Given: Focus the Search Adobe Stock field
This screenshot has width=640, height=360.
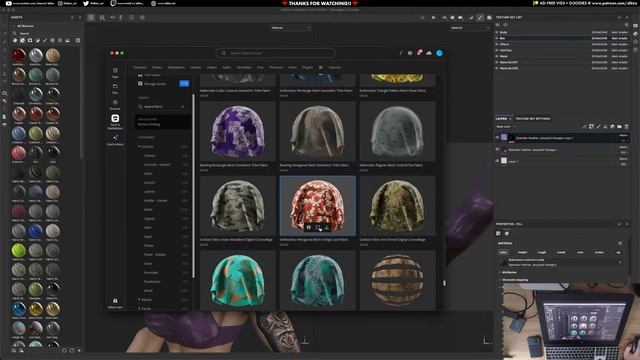Looking at the screenshot, I should [x=276, y=53].
